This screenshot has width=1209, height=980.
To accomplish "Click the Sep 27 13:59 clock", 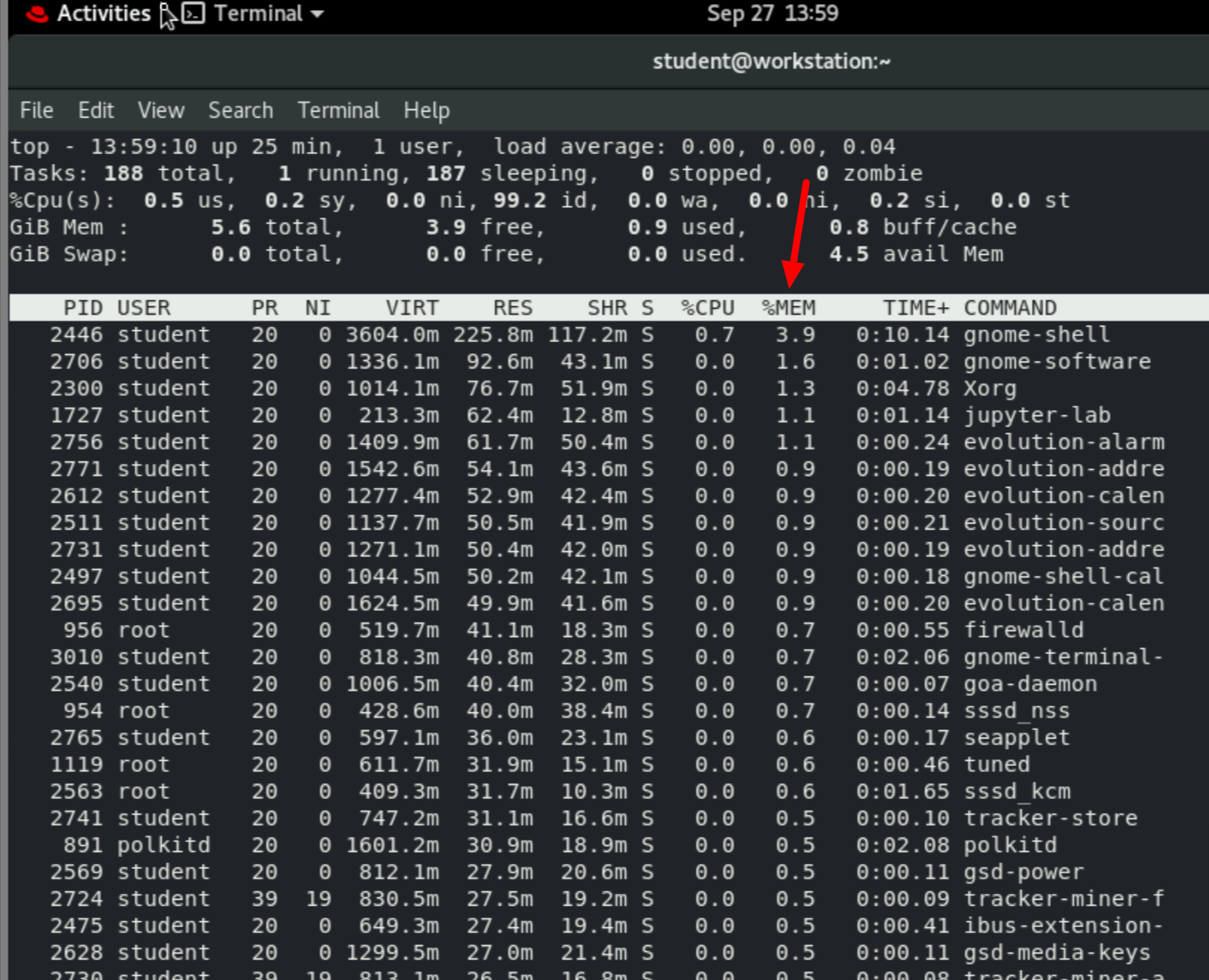I will click(x=772, y=14).
